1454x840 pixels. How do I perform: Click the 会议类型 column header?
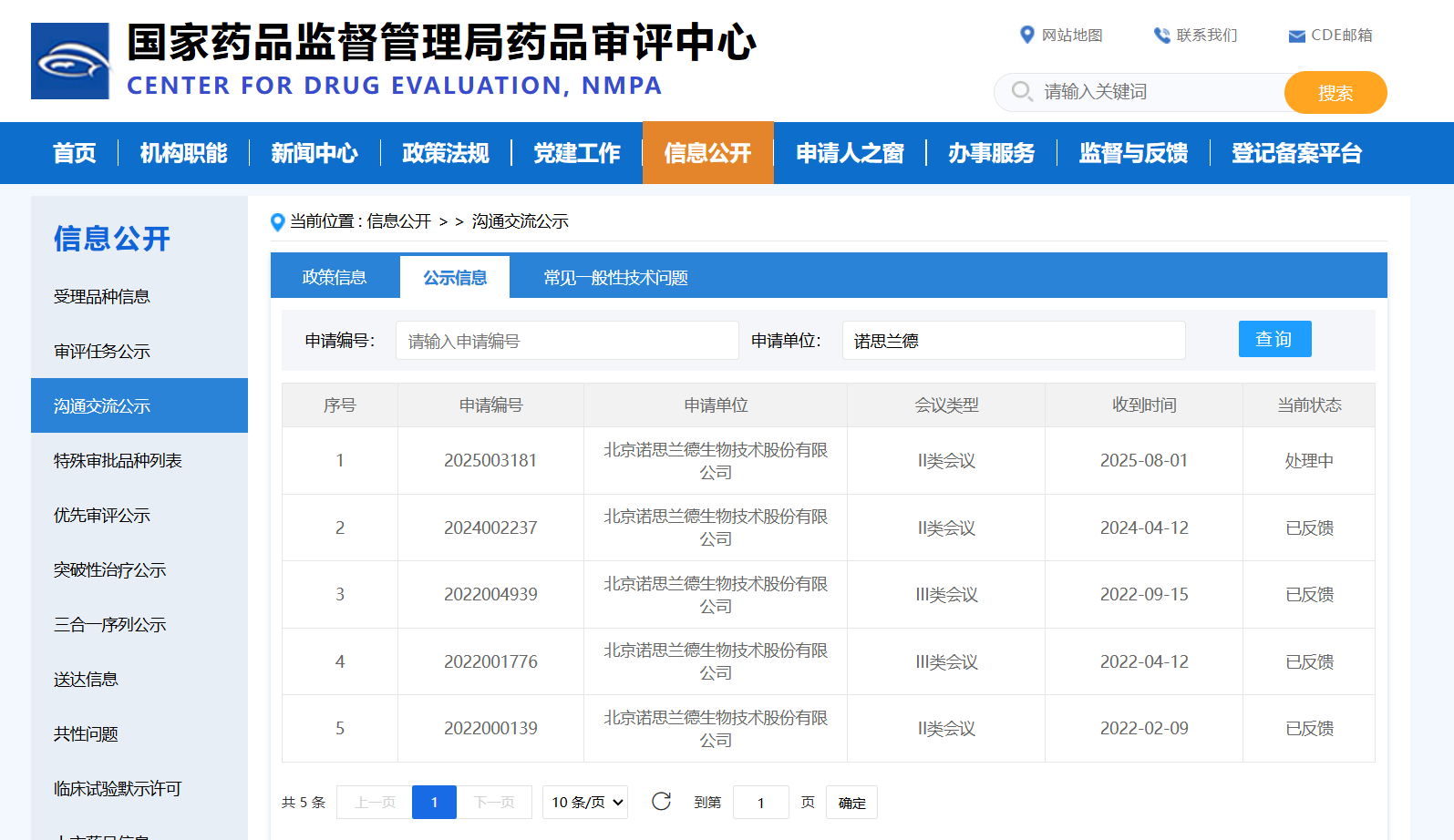[946, 405]
